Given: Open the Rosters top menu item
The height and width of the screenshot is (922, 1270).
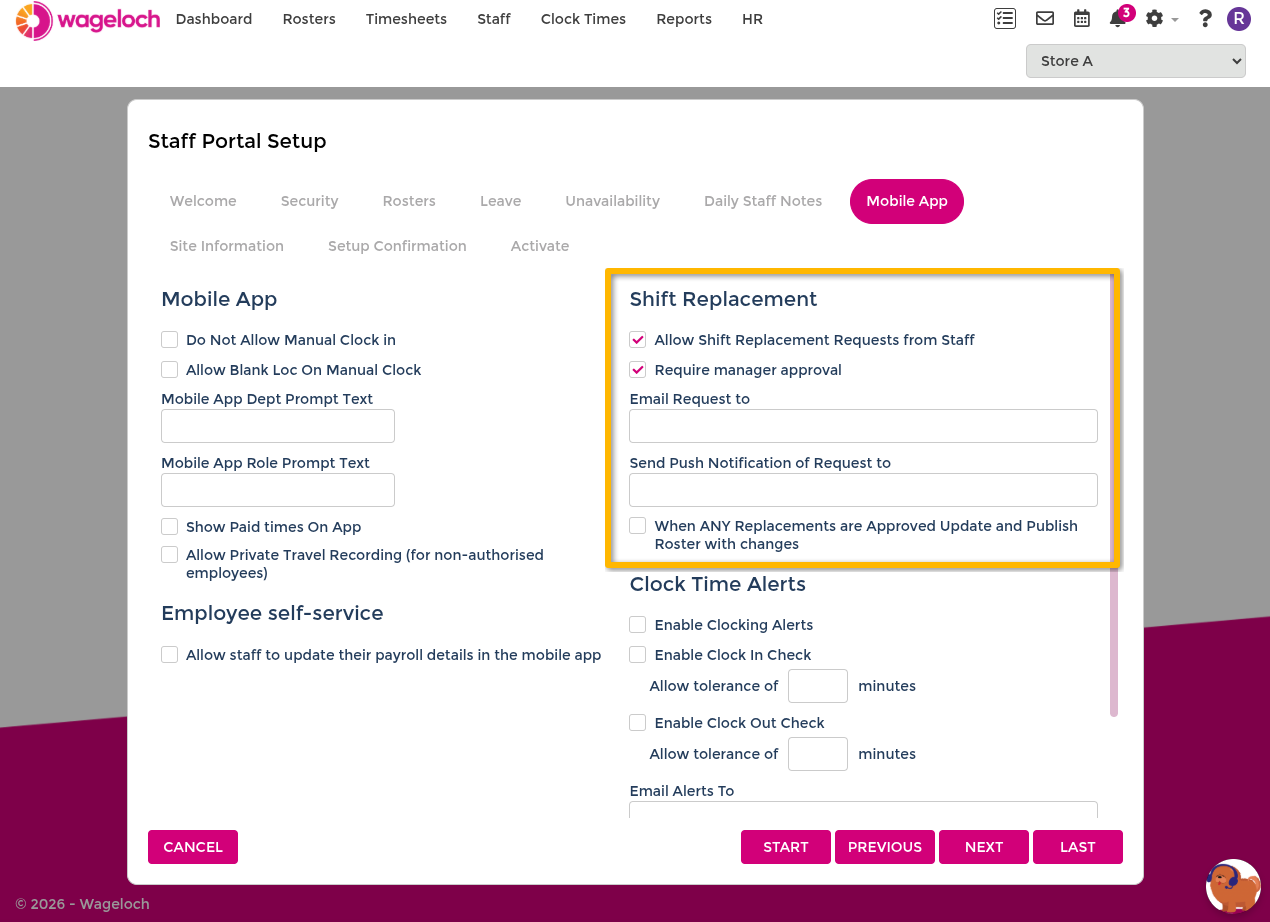Looking at the screenshot, I should [309, 19].
